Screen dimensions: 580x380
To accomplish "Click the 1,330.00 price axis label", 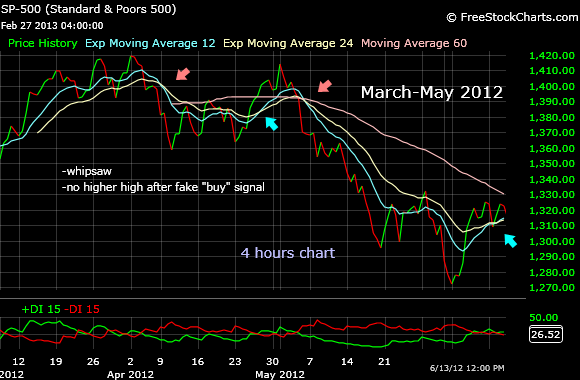I will (x=552, y=195).
